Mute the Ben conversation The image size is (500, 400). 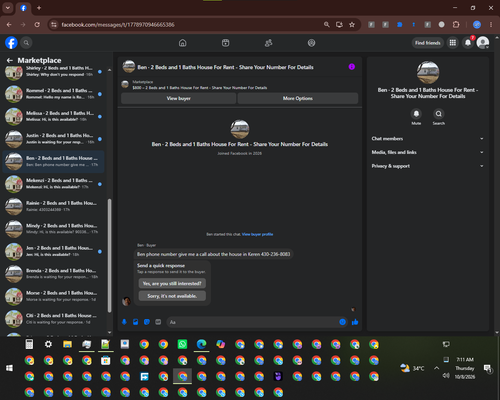[x=416, y=114]
